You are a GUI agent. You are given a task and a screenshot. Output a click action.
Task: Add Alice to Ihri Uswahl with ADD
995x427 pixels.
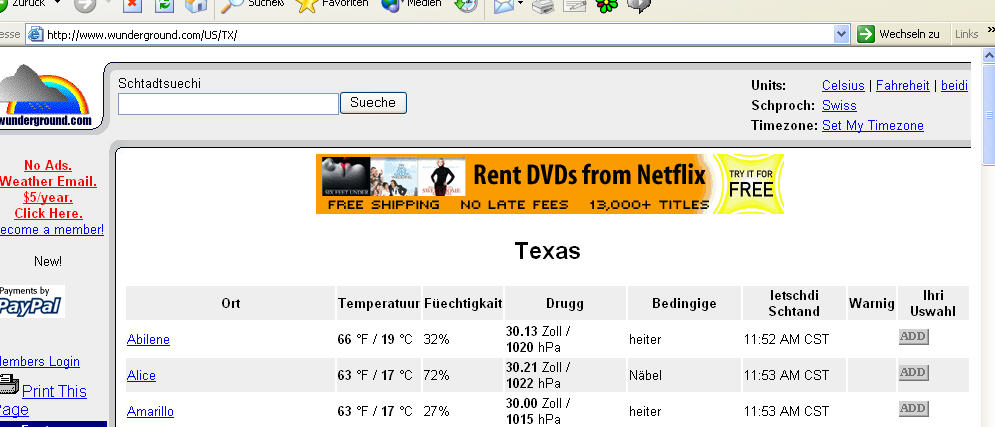[914, 372]
